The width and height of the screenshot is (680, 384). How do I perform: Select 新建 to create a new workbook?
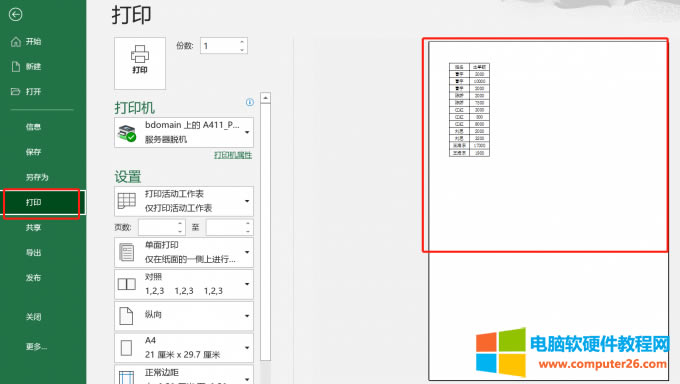(x=33, y=66)
